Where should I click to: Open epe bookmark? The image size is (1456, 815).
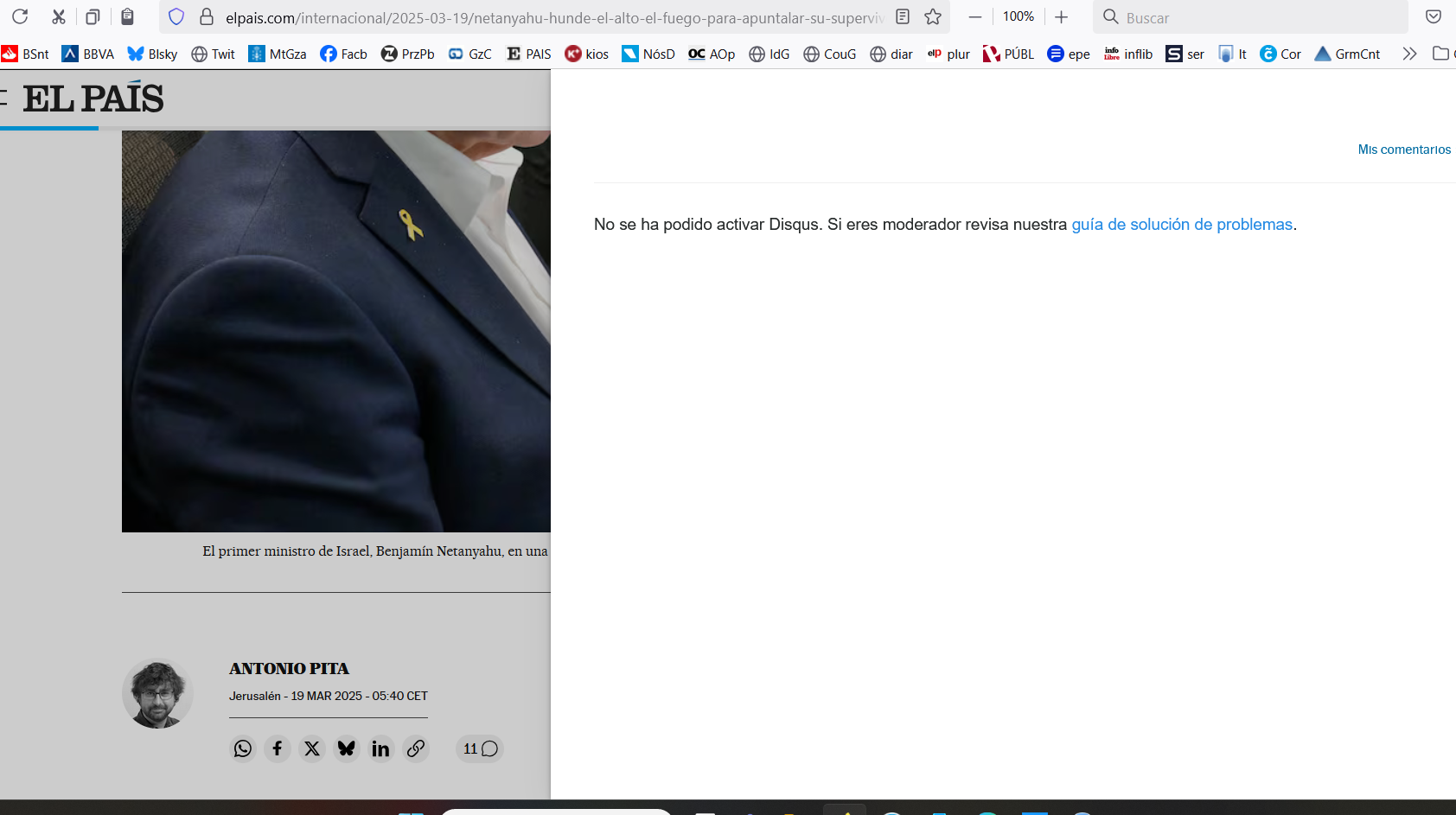pyautogui.click(x=1069, y=54)
